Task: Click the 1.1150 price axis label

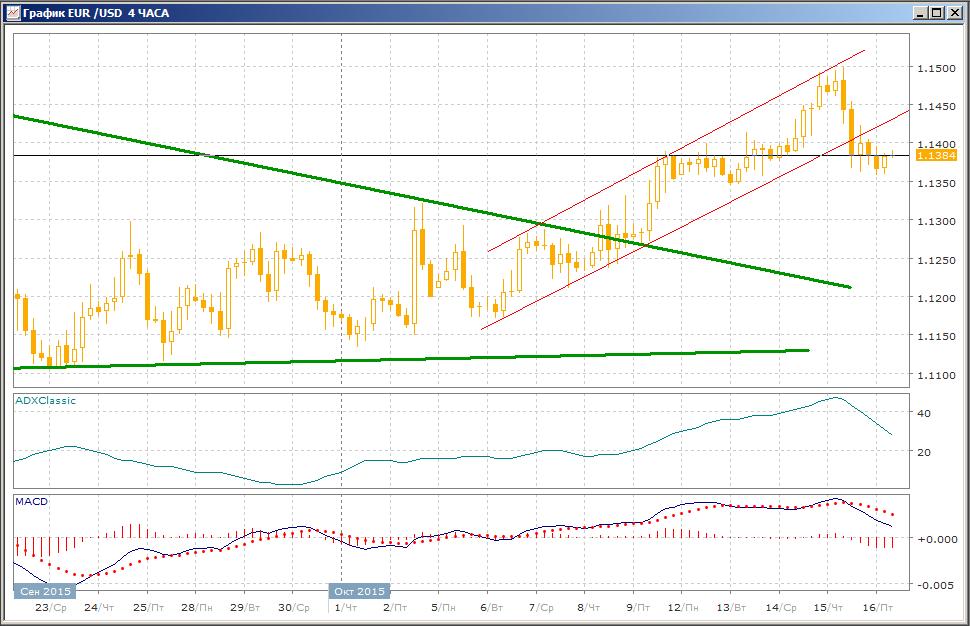Action: click(935, 337)
